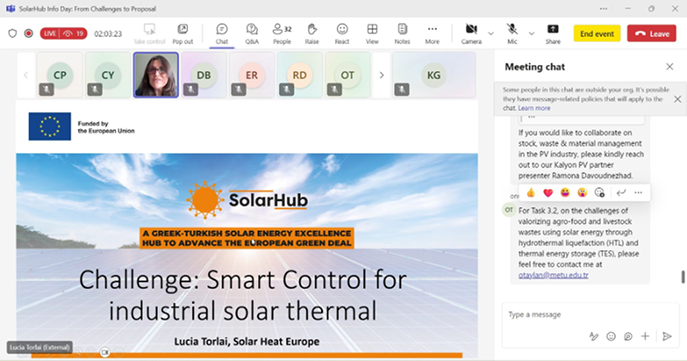Open the emoji picker in compose box
The height and width of the screenshot is (361, 687).
click(x=611, y=336)
